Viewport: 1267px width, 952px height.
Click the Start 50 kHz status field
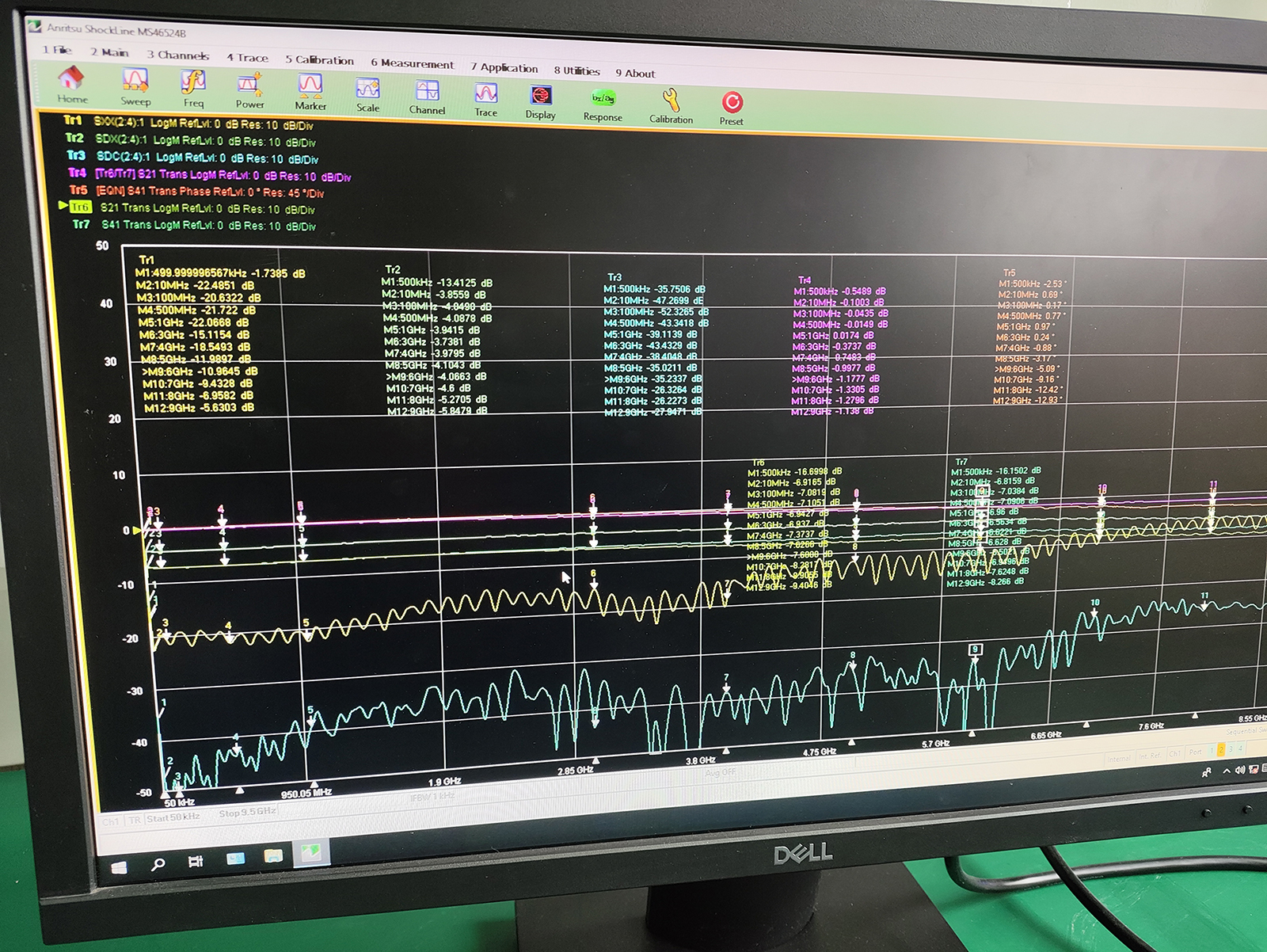pyautogui.click(x=173, y=817)
